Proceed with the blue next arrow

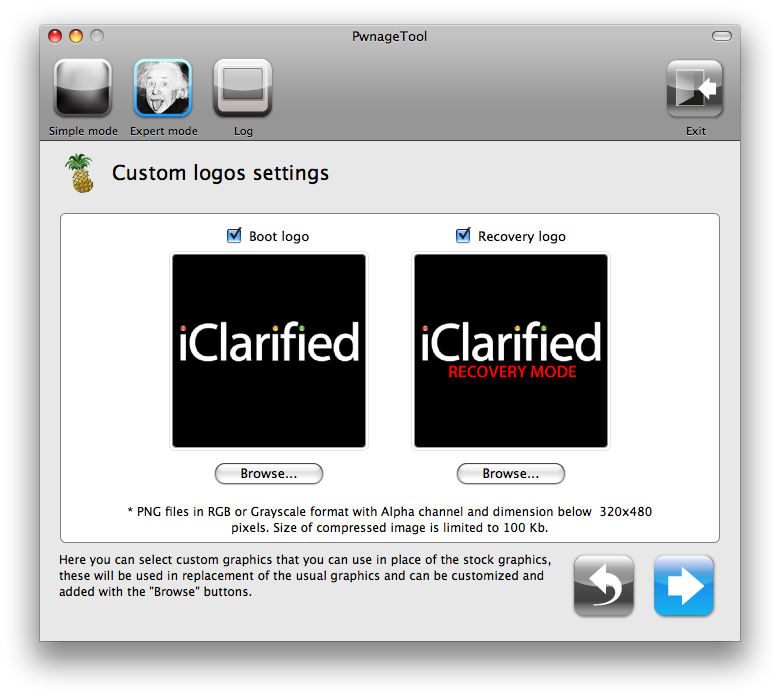click(x=684, y=585)
